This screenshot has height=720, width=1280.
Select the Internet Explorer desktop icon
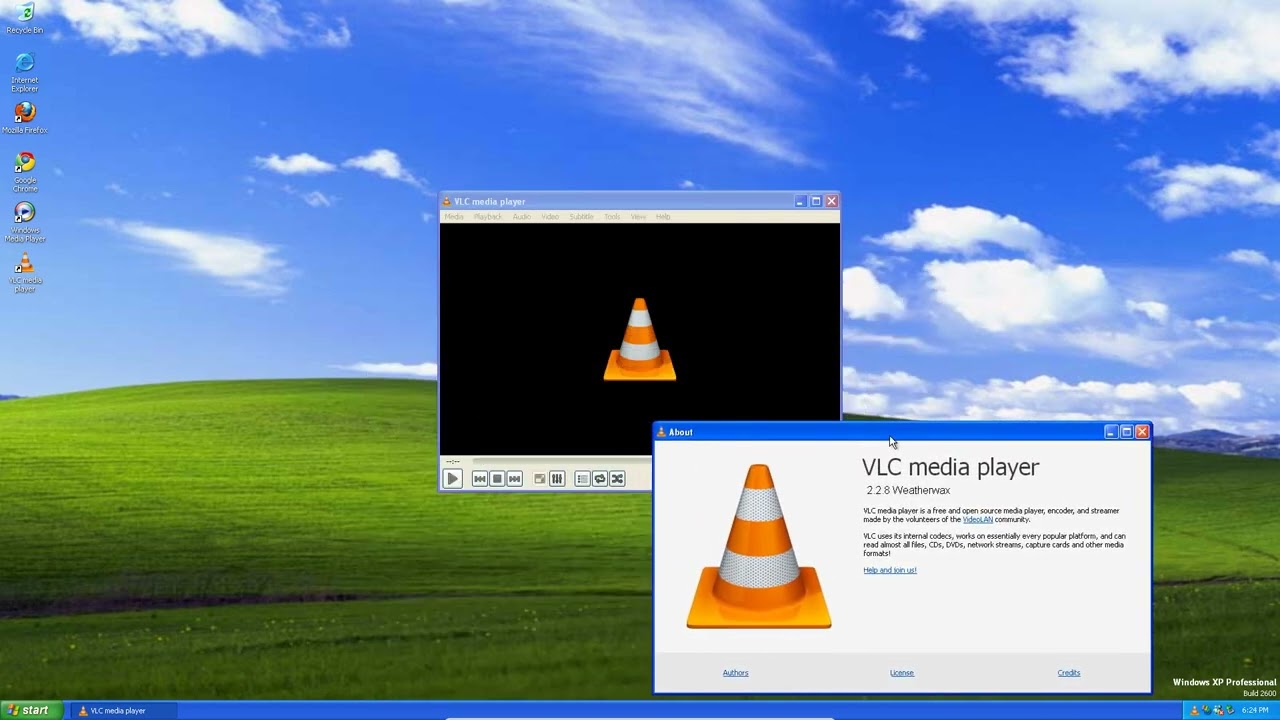tap(24, 72)
